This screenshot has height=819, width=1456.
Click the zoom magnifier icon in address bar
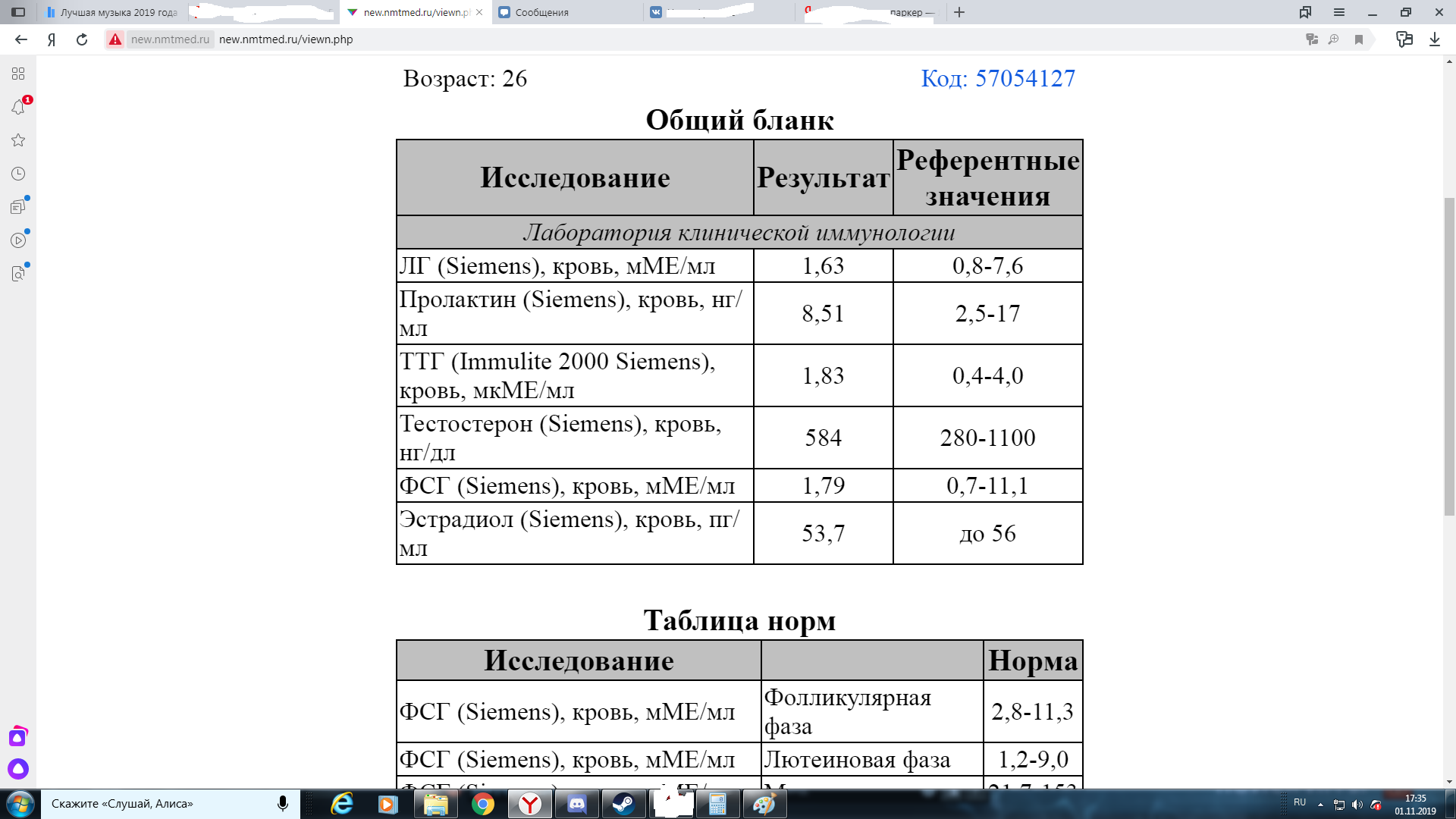click(1334, 39)
